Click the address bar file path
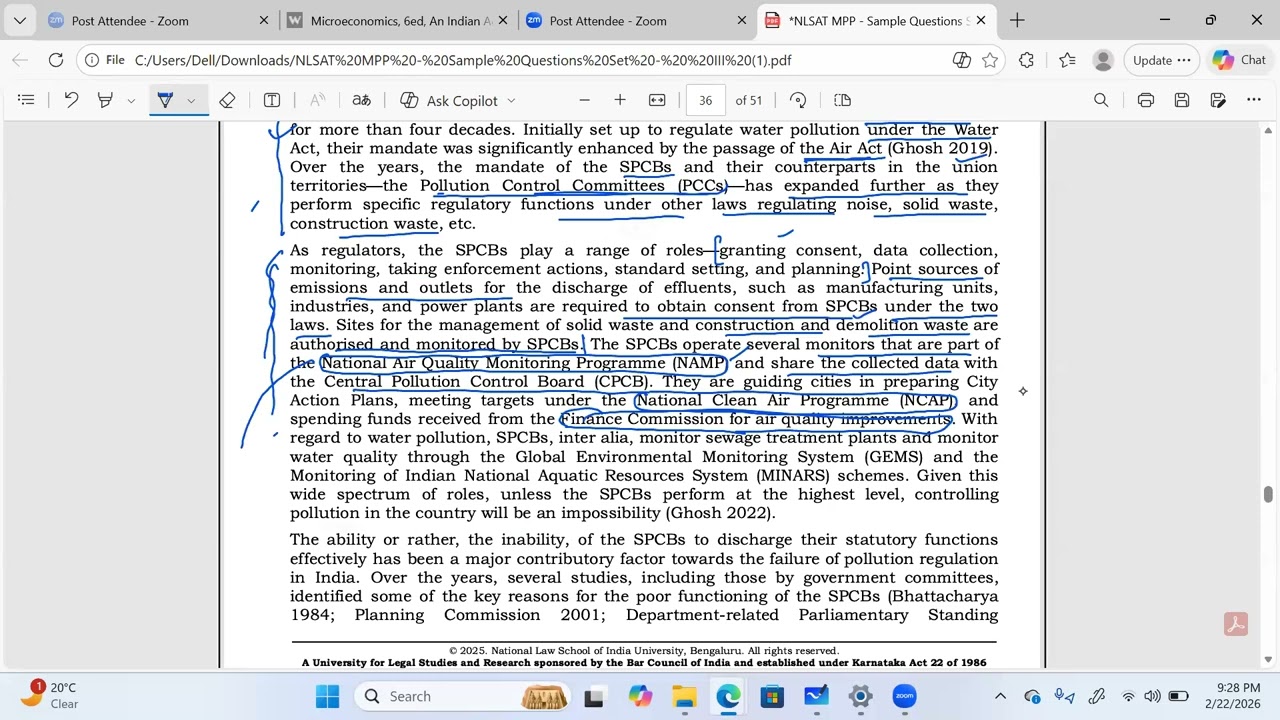The width and height of the screenshot is (1280, 720). click(x=463, y=61)
